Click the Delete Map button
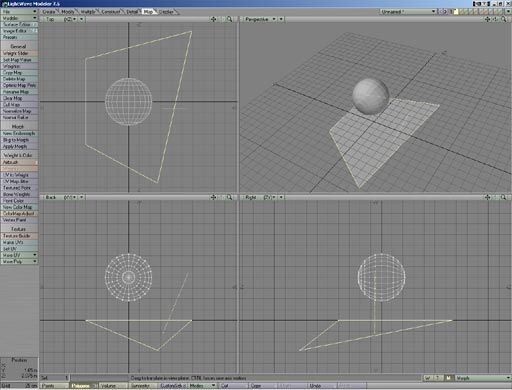The height and width of the screenshot is (390, 512). 19,79
